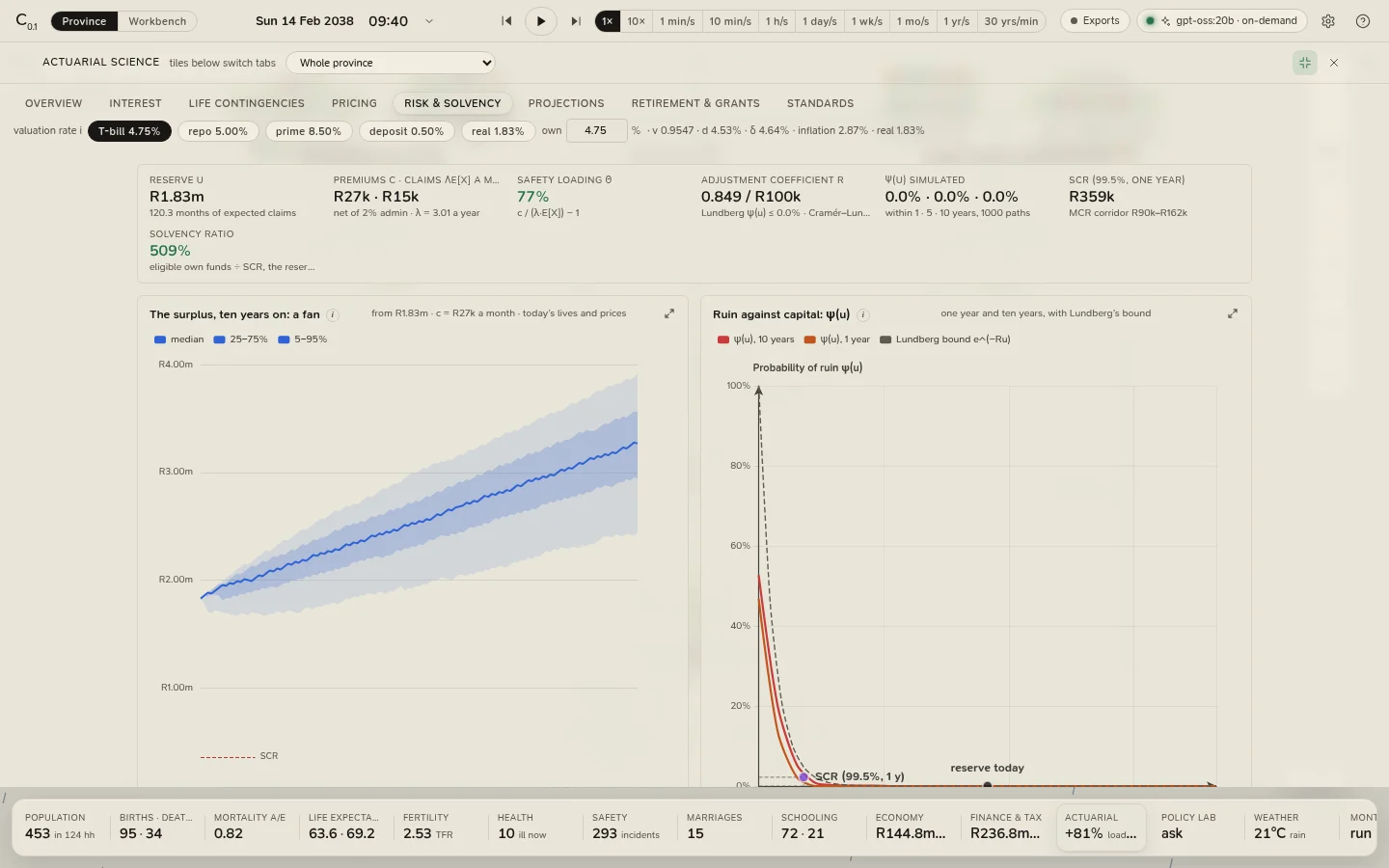The height and width of the screenshot is (868, 1389).
Task: Switch to the Life Contingencies tab
Action: point(247,103)
